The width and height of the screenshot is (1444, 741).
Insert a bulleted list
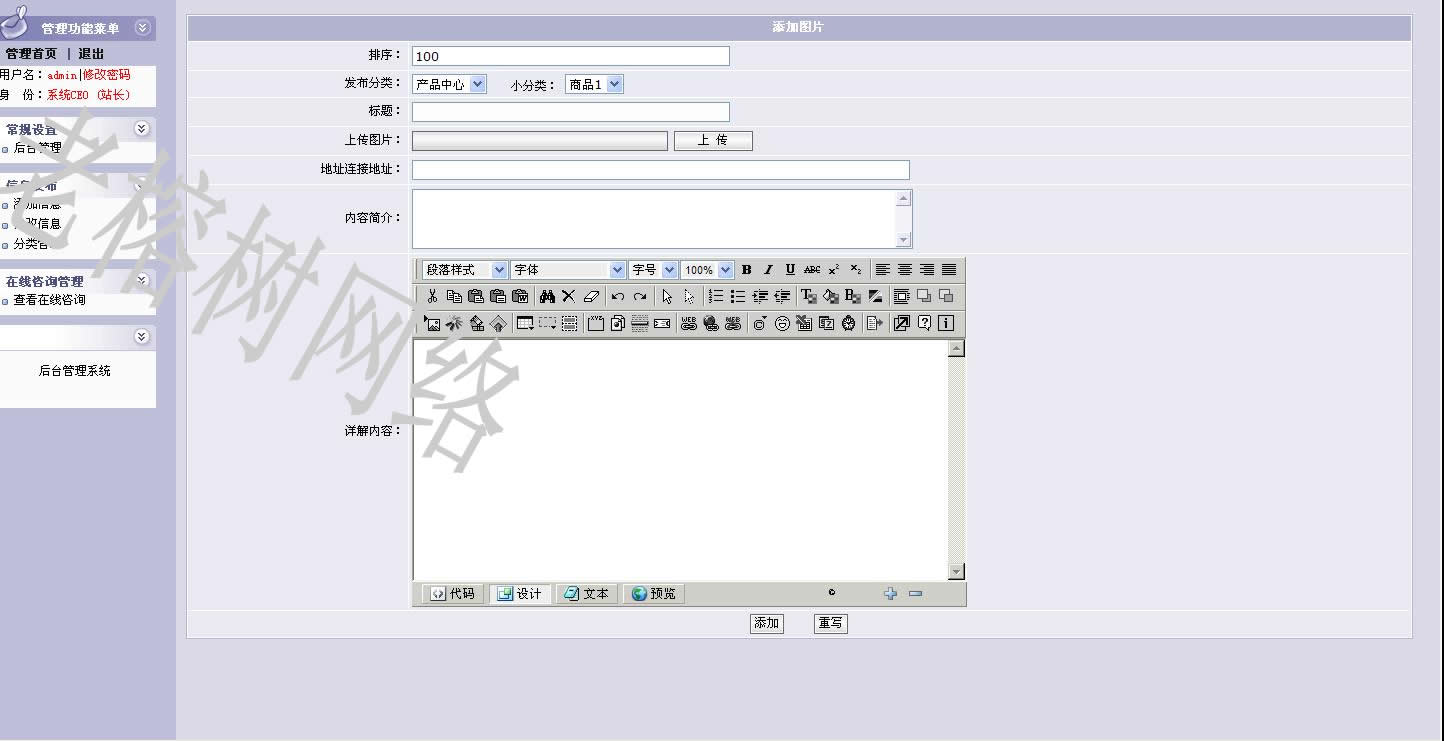pyautogui.click(x=738, y=296)
